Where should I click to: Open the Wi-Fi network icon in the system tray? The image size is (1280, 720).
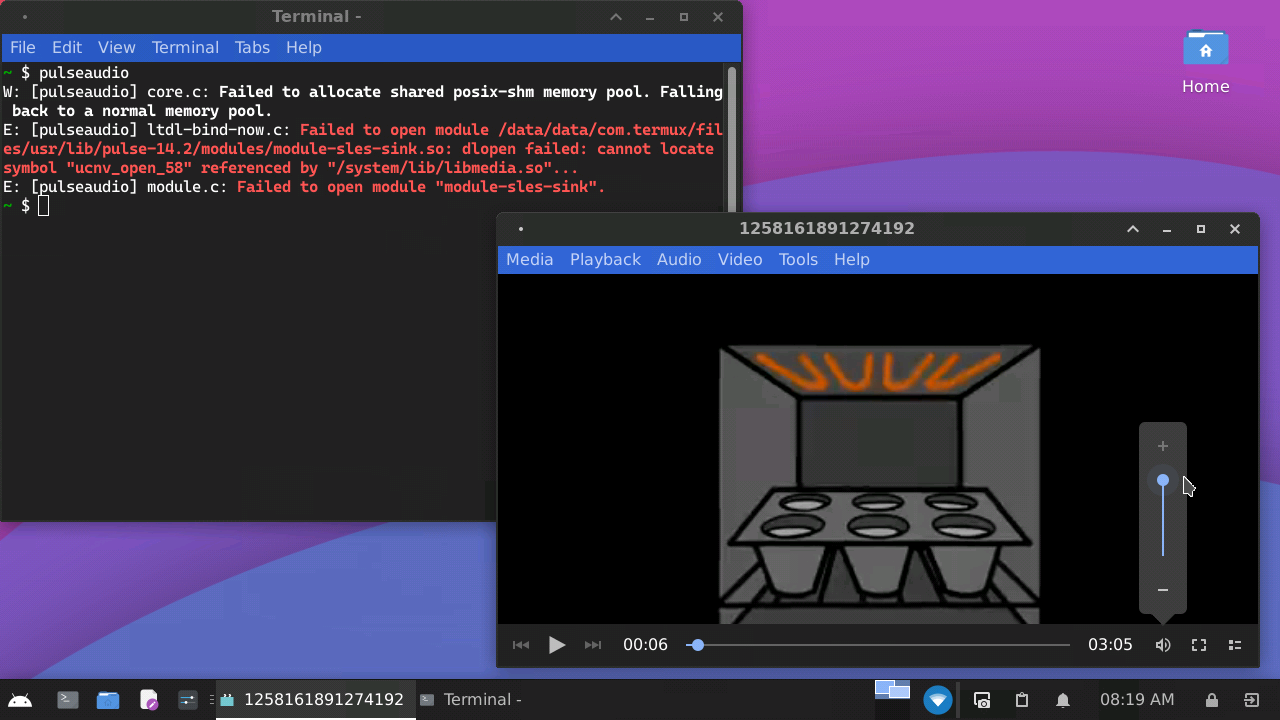(938, 699)
